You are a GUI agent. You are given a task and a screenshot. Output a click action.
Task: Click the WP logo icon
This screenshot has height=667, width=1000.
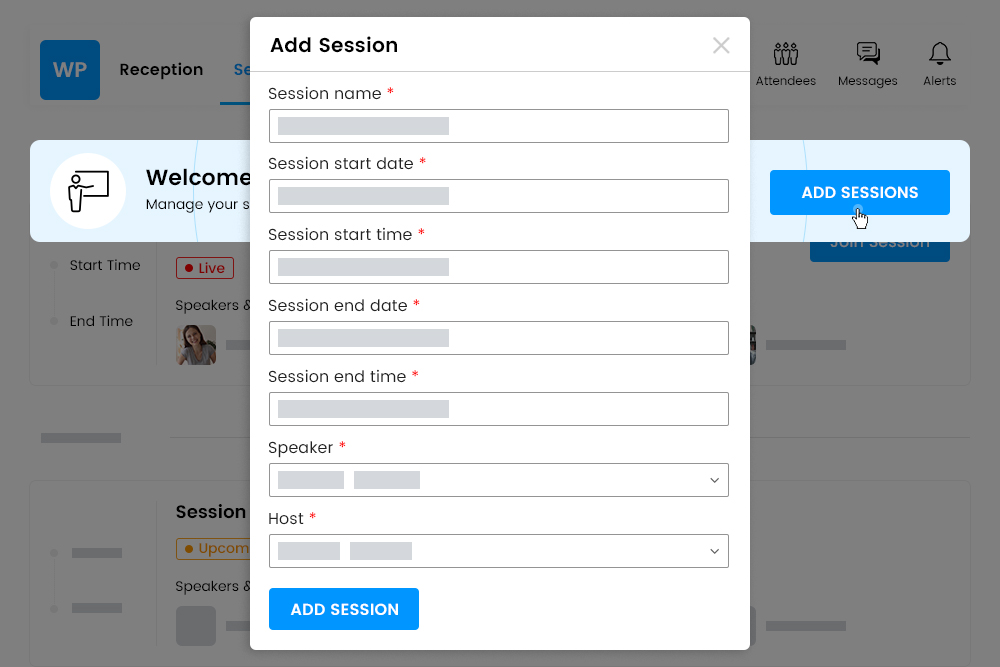click(x=70, y=70)
